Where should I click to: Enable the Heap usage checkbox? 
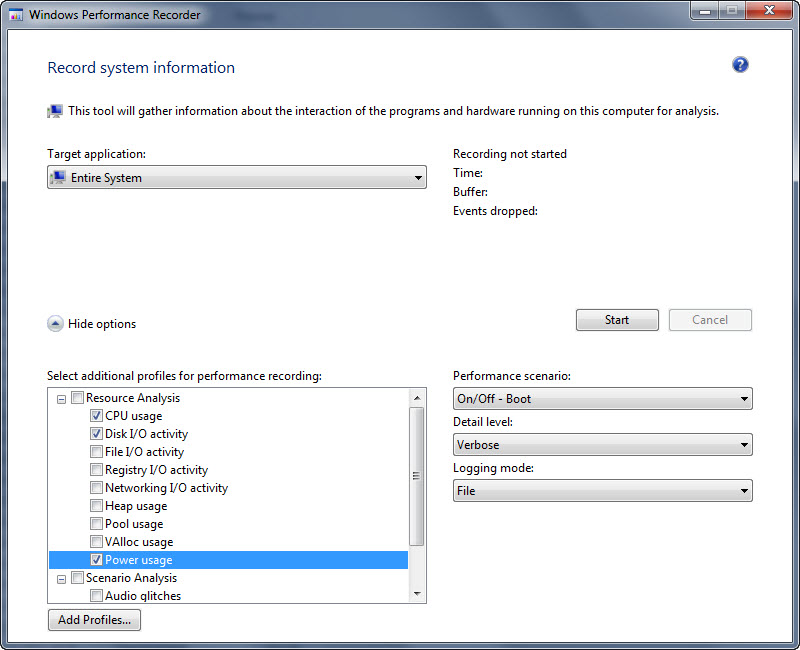point(96,506)
